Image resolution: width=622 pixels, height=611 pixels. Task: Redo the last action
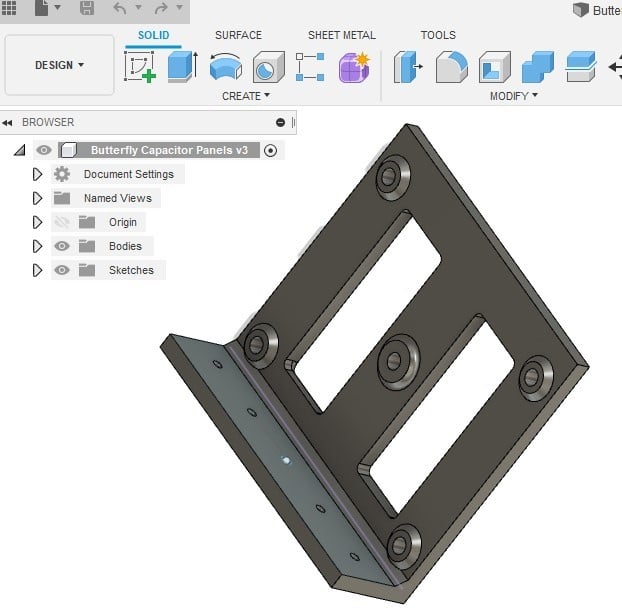161,8
